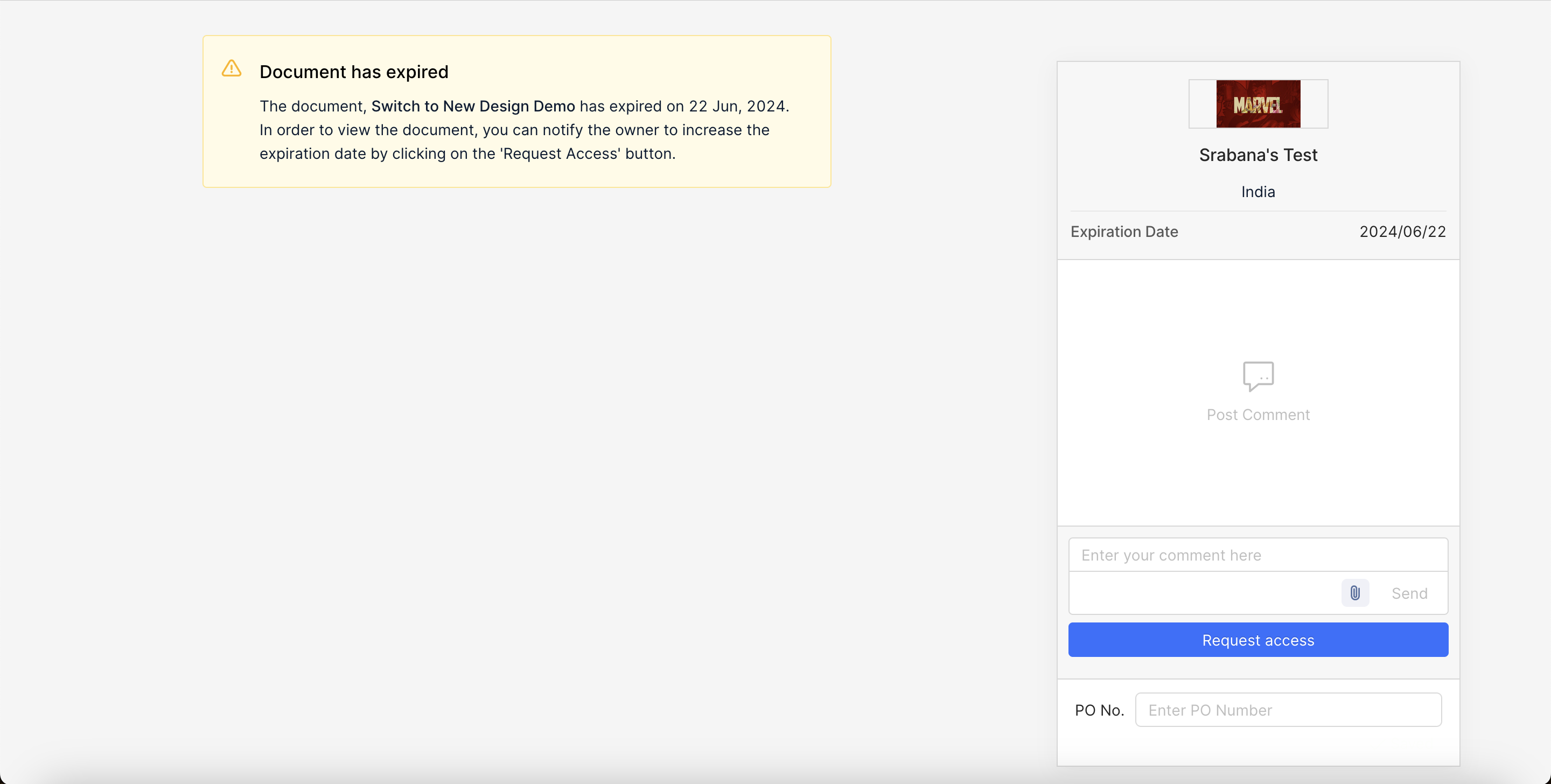The width and height of the screenshot is (1551, 784).
Task: Click the 22 Jun, 2024 date text
Action: pos(737,106)
